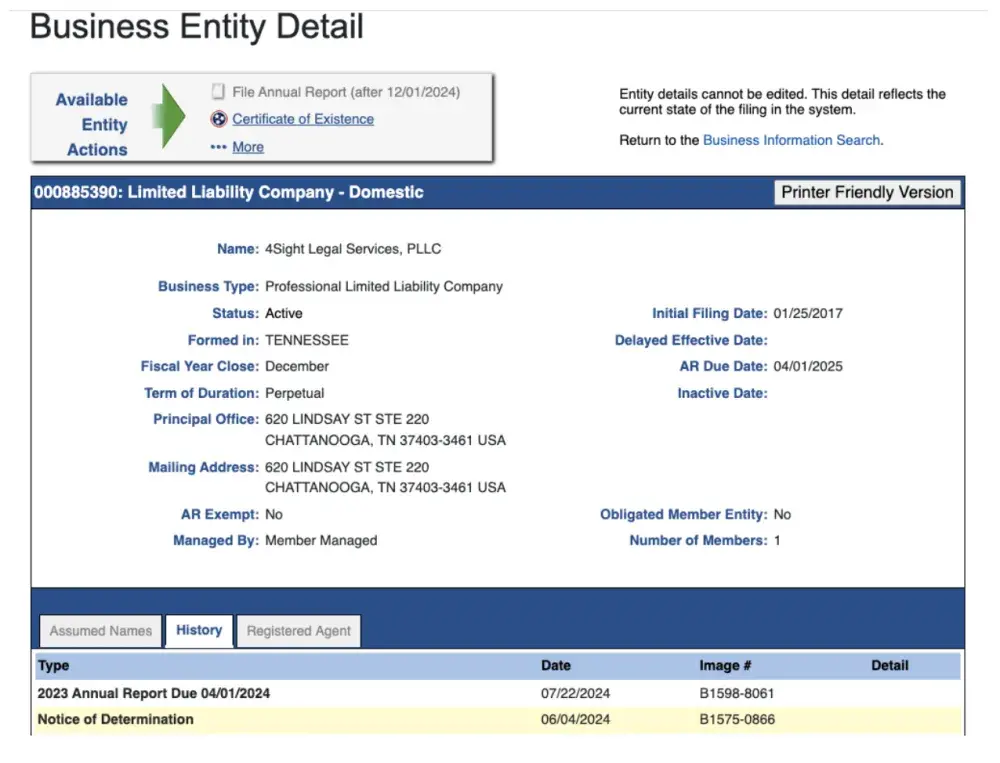
Task: Open the Certificate of Existence link
Action: coord(303,119)
